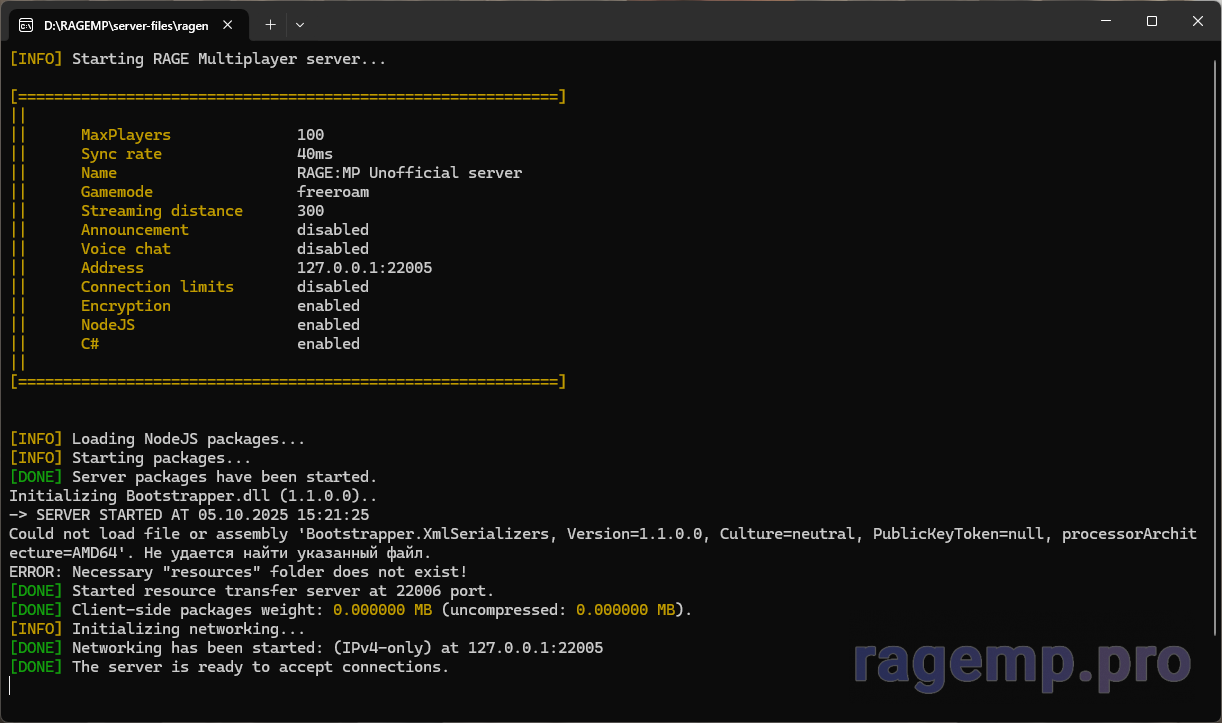Click the ERROR resources folder message
1222x723 pixels.
pos(238,572)
